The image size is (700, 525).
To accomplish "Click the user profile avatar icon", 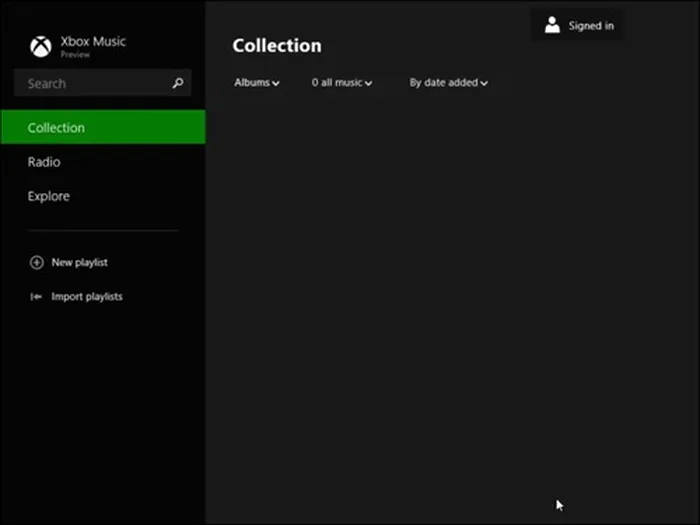I will 552,25.
